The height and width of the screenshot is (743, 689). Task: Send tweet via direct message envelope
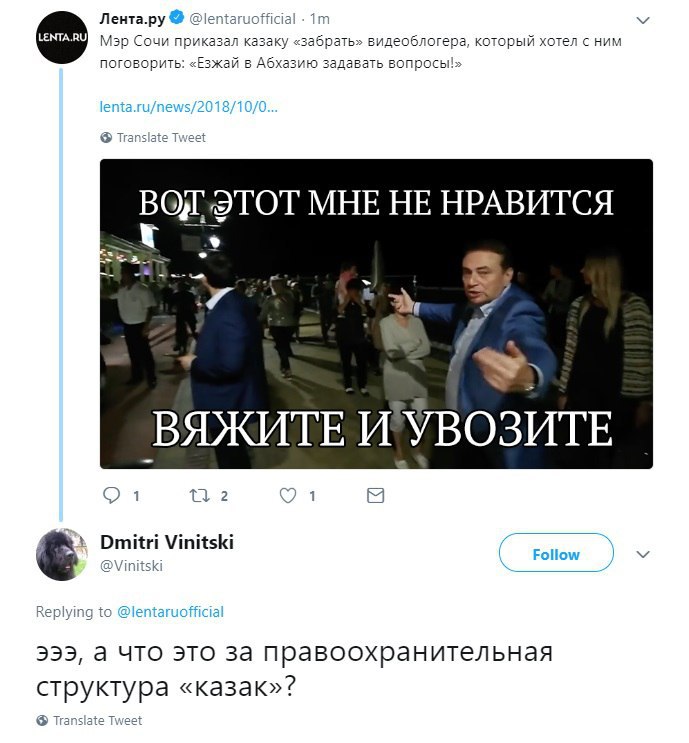click(375, 496)
